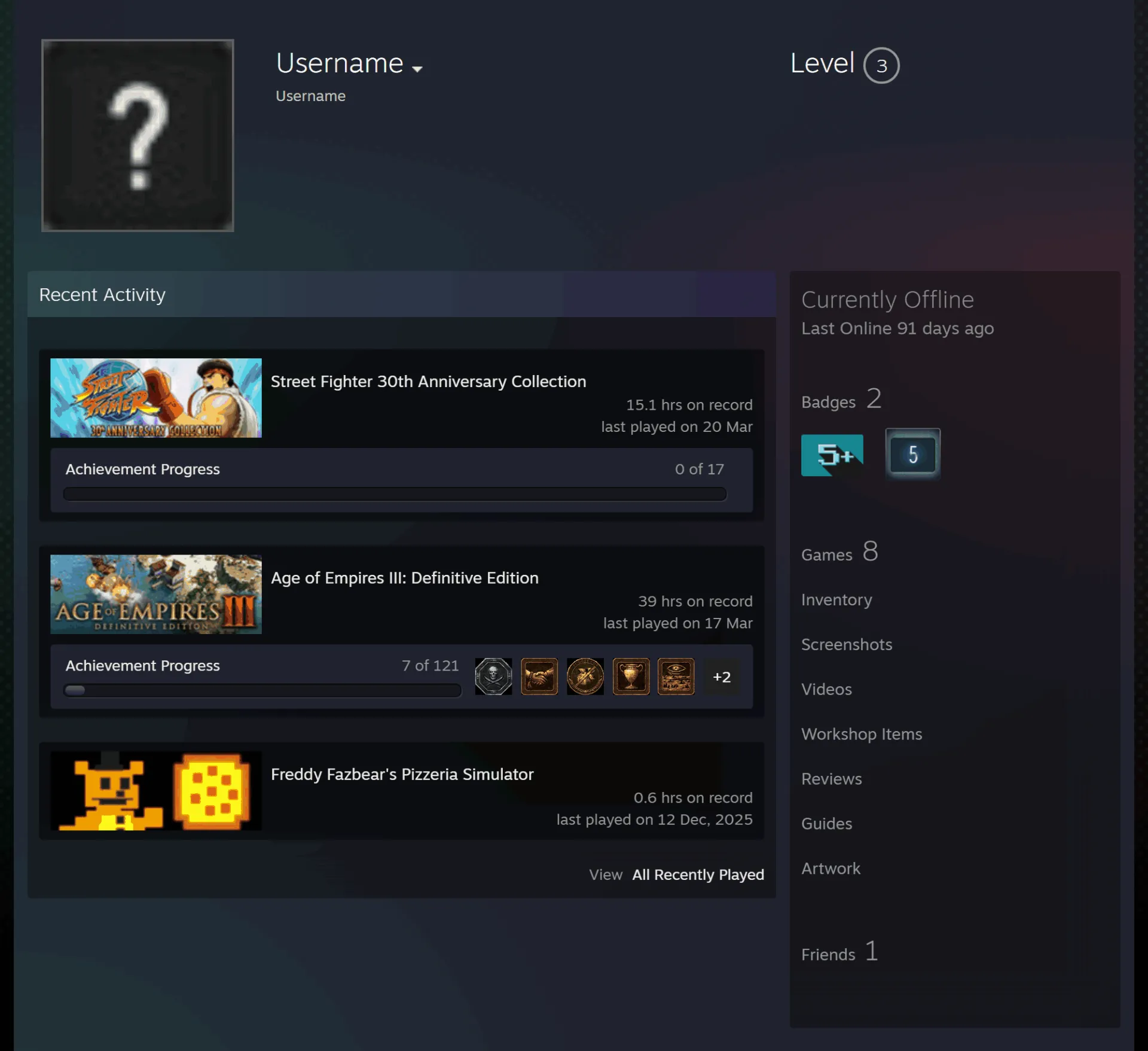Expand the Username dropdown arrow
Image resolution: width=1148 pixels, height=1051 pixels.
(x=417, y=69)
